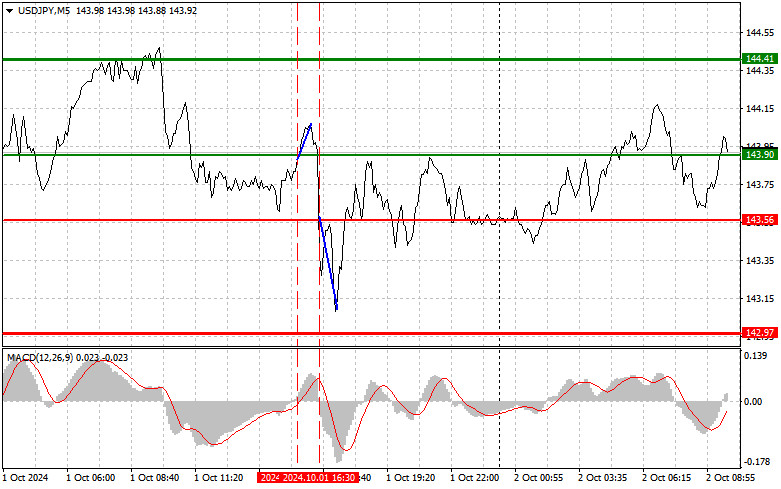
Task: Click the USDJPY,M5 chart title text
Action: click(44, 10)
